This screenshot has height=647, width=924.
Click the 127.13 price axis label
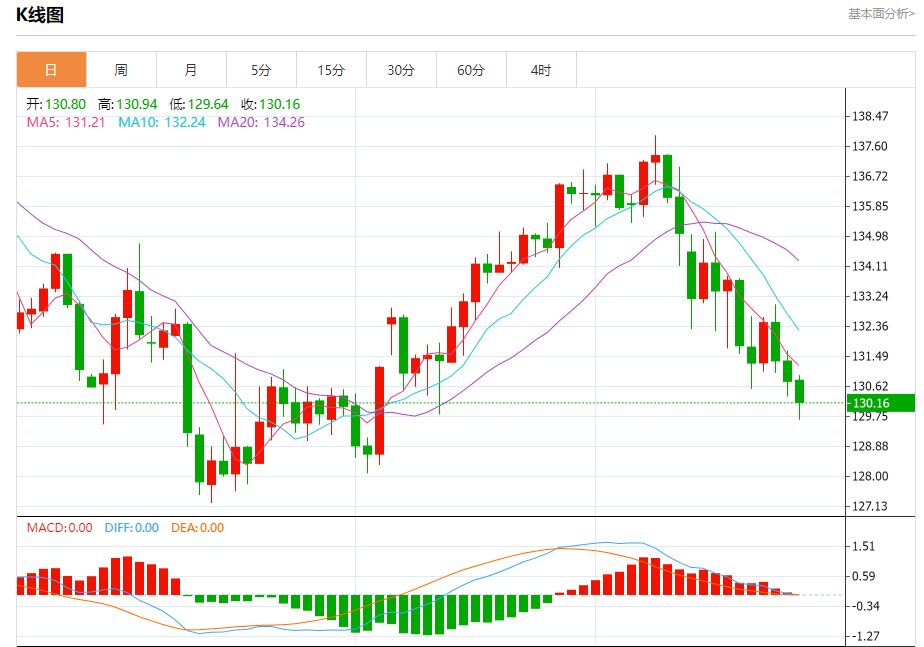coord(870,506)
